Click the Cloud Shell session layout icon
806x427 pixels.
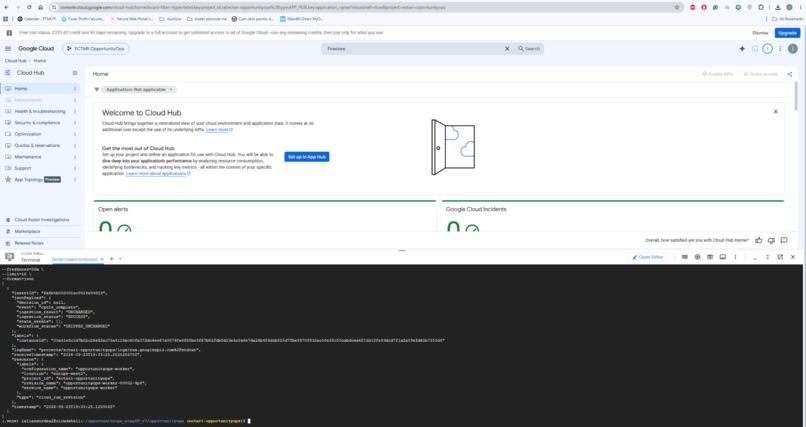(x=710, y=257)
